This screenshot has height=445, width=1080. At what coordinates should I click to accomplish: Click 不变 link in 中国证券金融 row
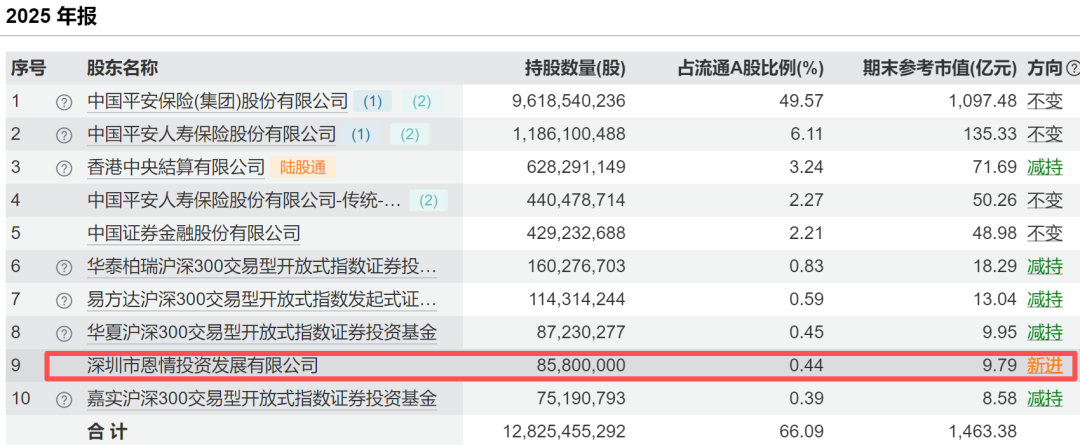click(x=1045, y=233)
